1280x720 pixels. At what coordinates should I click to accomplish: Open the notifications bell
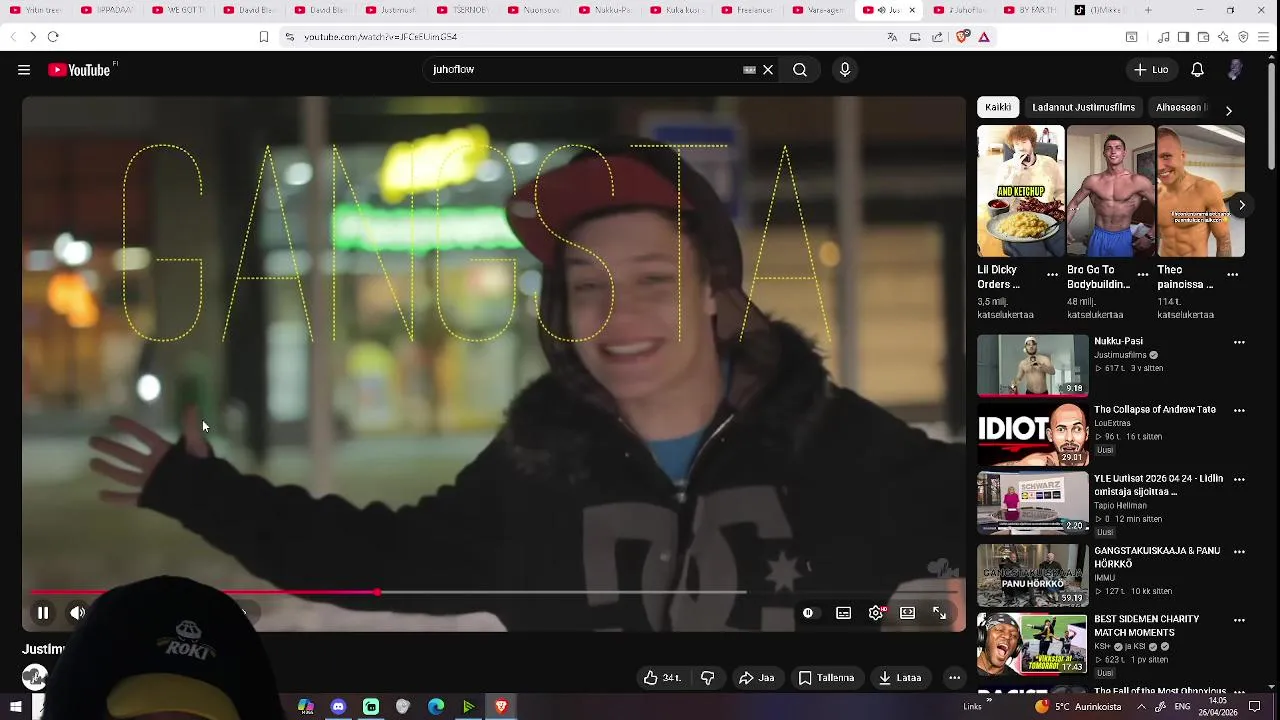point(1197,70)
